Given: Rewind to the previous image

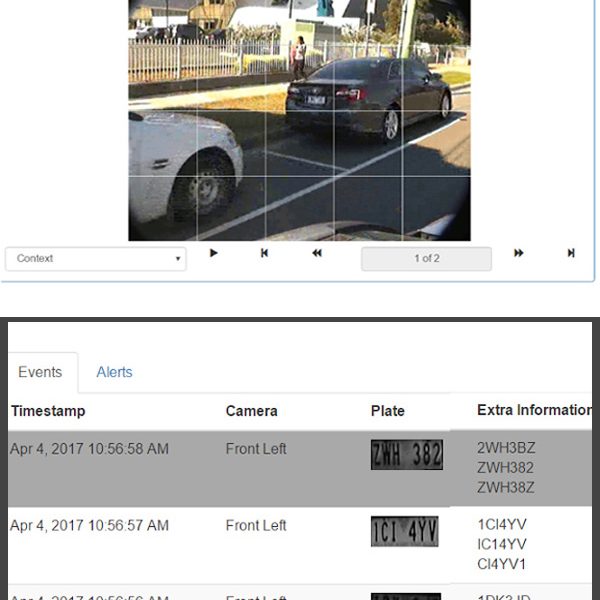Looking at the screenshot, I should pyautogui.click(x=316, y=253).
